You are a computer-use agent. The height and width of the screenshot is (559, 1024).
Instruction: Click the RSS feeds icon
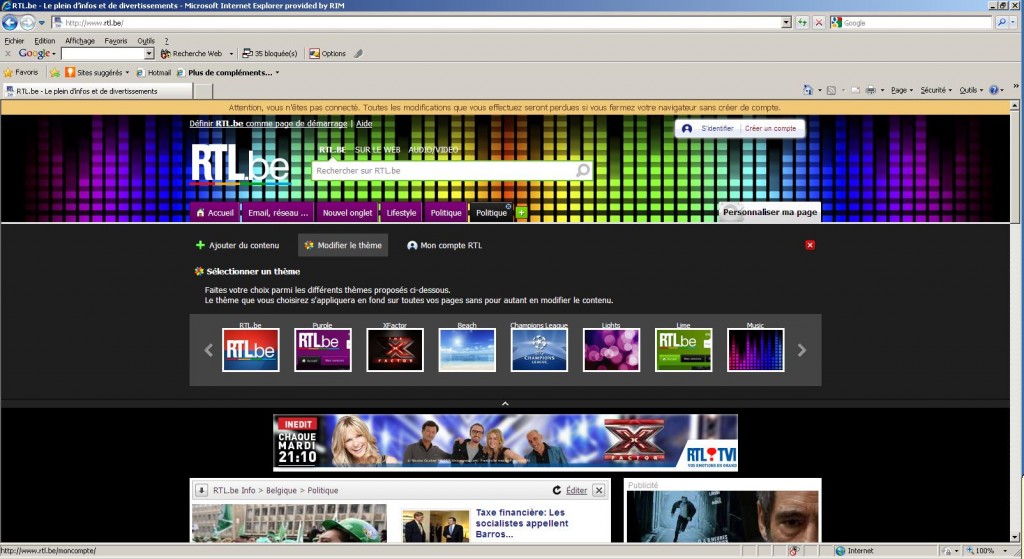[x=831, y=90]
